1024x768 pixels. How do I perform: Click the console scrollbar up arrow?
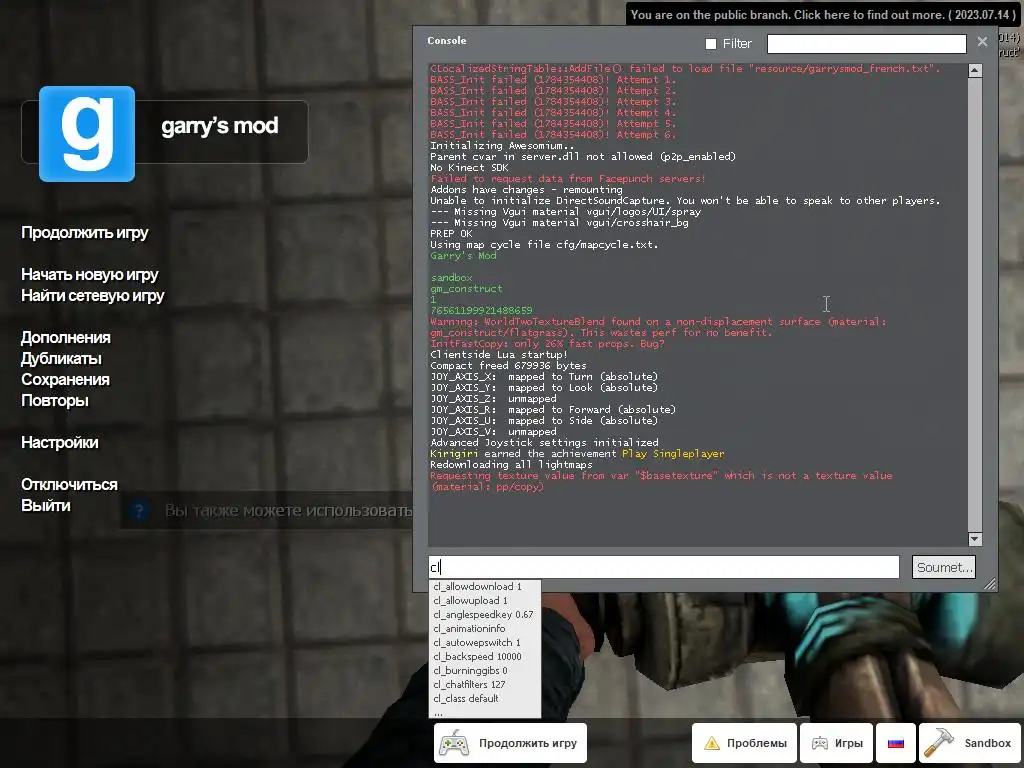tap(975, 71)
